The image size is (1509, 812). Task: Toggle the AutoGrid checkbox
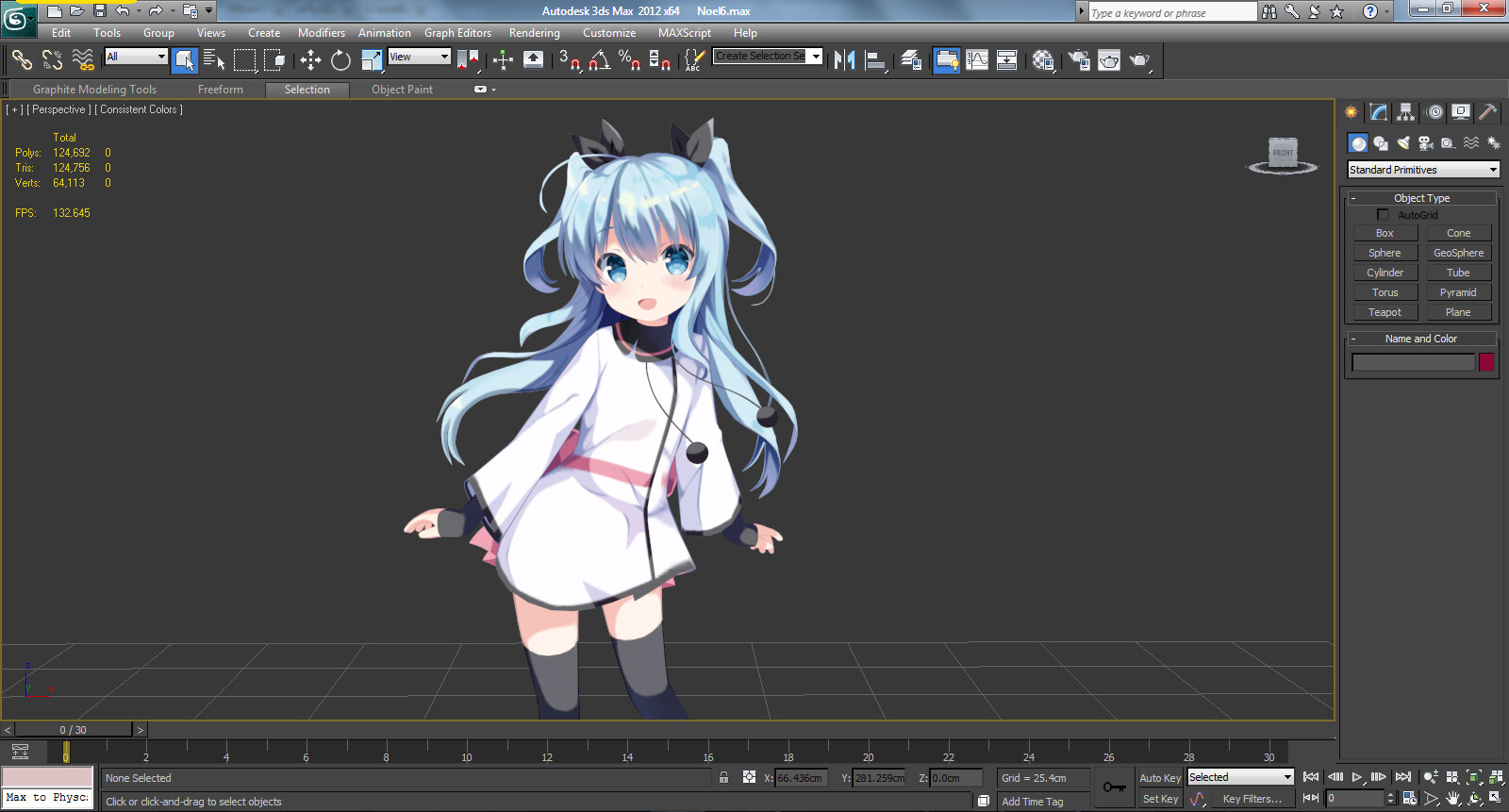(x=1383, y=215)
